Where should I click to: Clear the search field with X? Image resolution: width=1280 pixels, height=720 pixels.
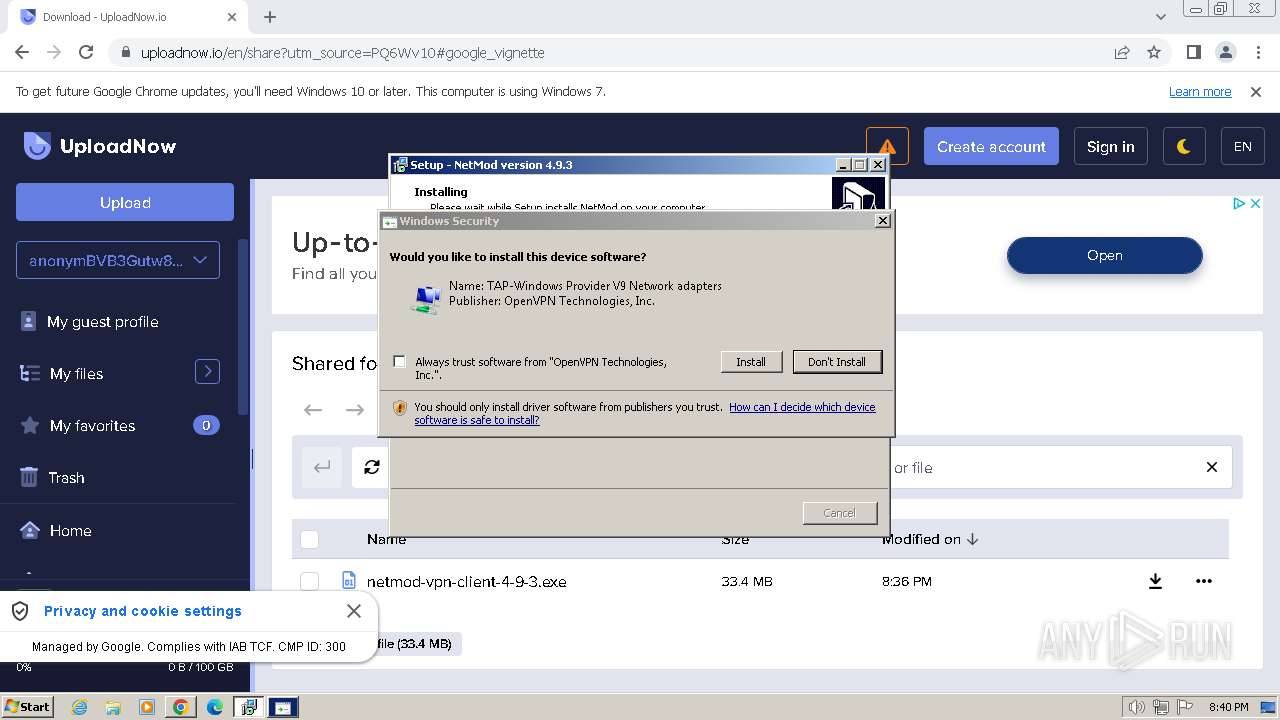[x=1212, y=467]
